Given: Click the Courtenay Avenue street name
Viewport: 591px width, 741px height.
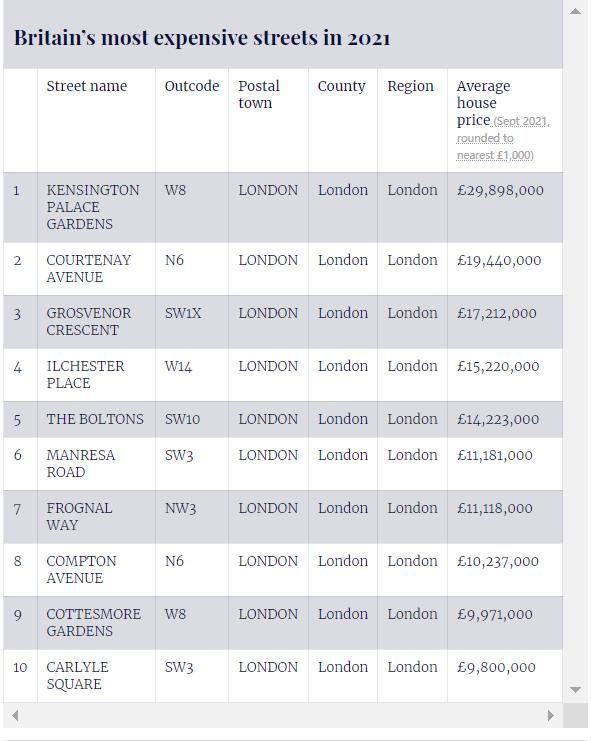Looking at the screenshot, I should [89, 268].
